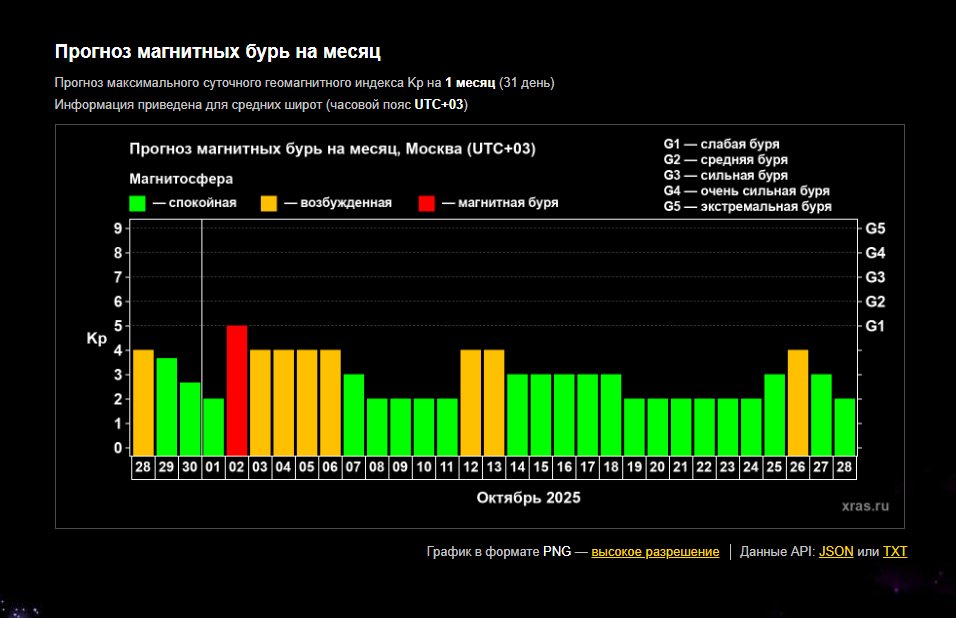
Task: Open the JSON API data link
Action: [836, 552]
